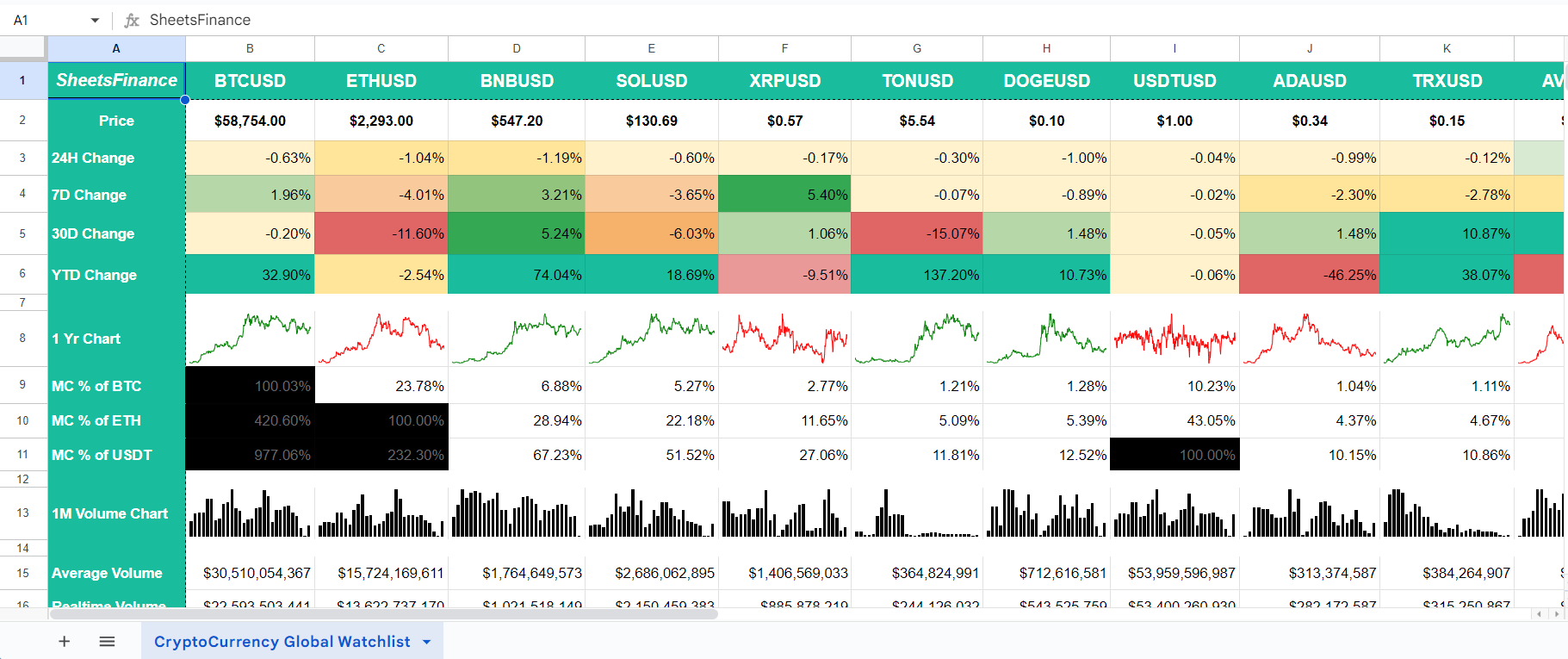Click the horizontal scrollbar thumb
This screenshot has width=1568, height=659.
coord(383,614)
